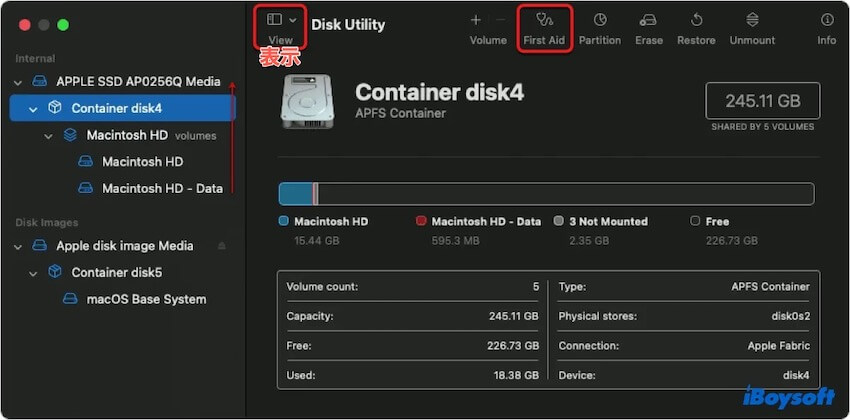Image resolution: width=850 pixels, height=420 pixels.
Task: Click the blue Macintosh HD legend swatch
Action: point(283,221)
